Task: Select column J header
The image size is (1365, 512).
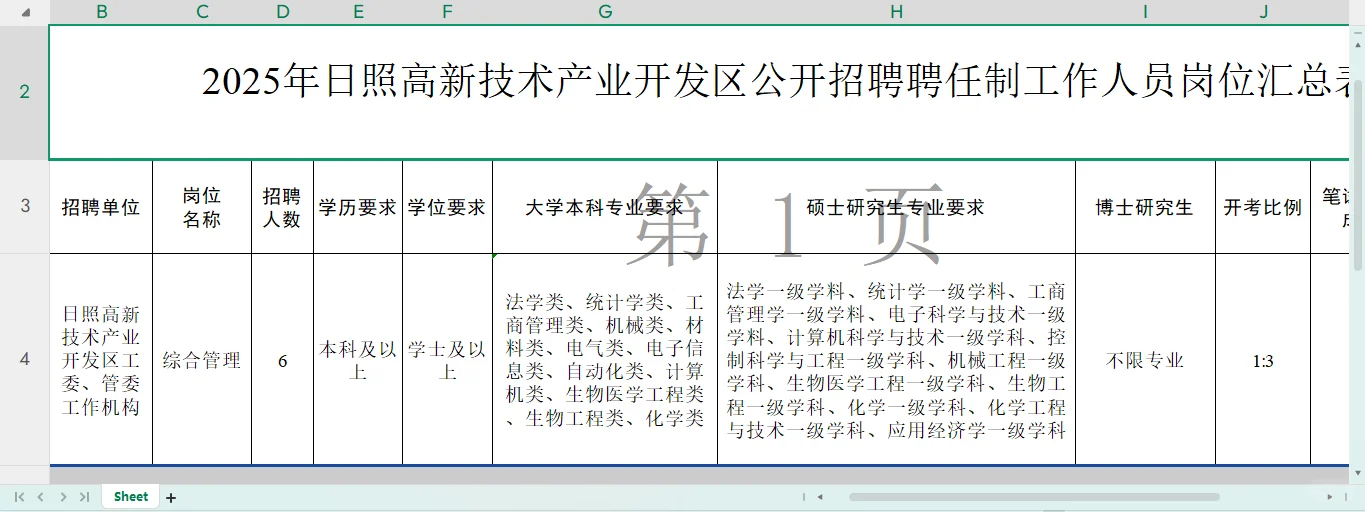Action: pos(1263,12)
